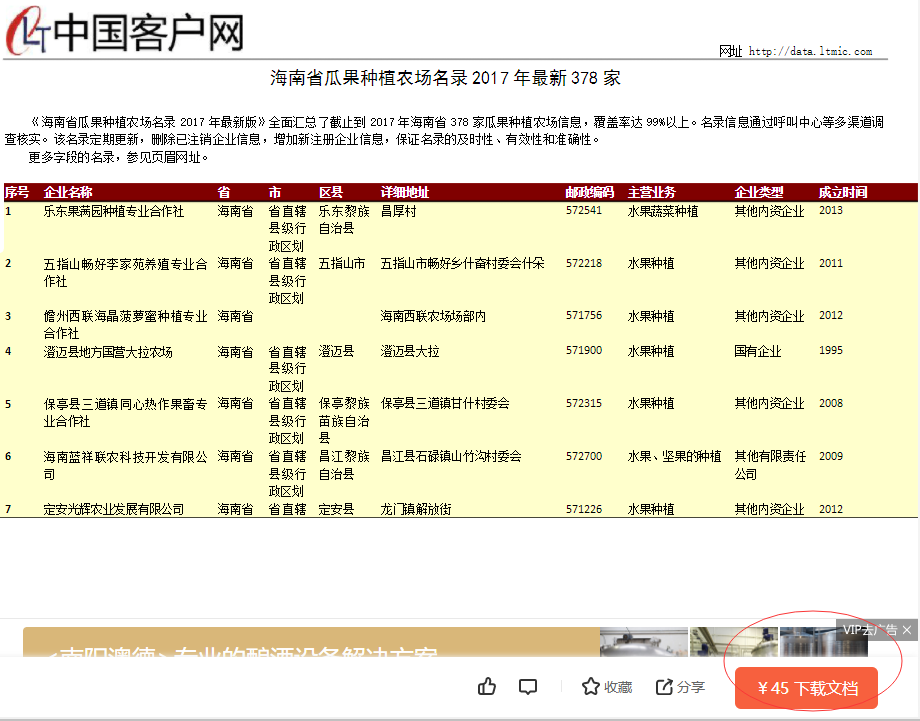This screenshot has height=721, width=920.
Task: Click the 序号 column header
Action: (16, 192)
